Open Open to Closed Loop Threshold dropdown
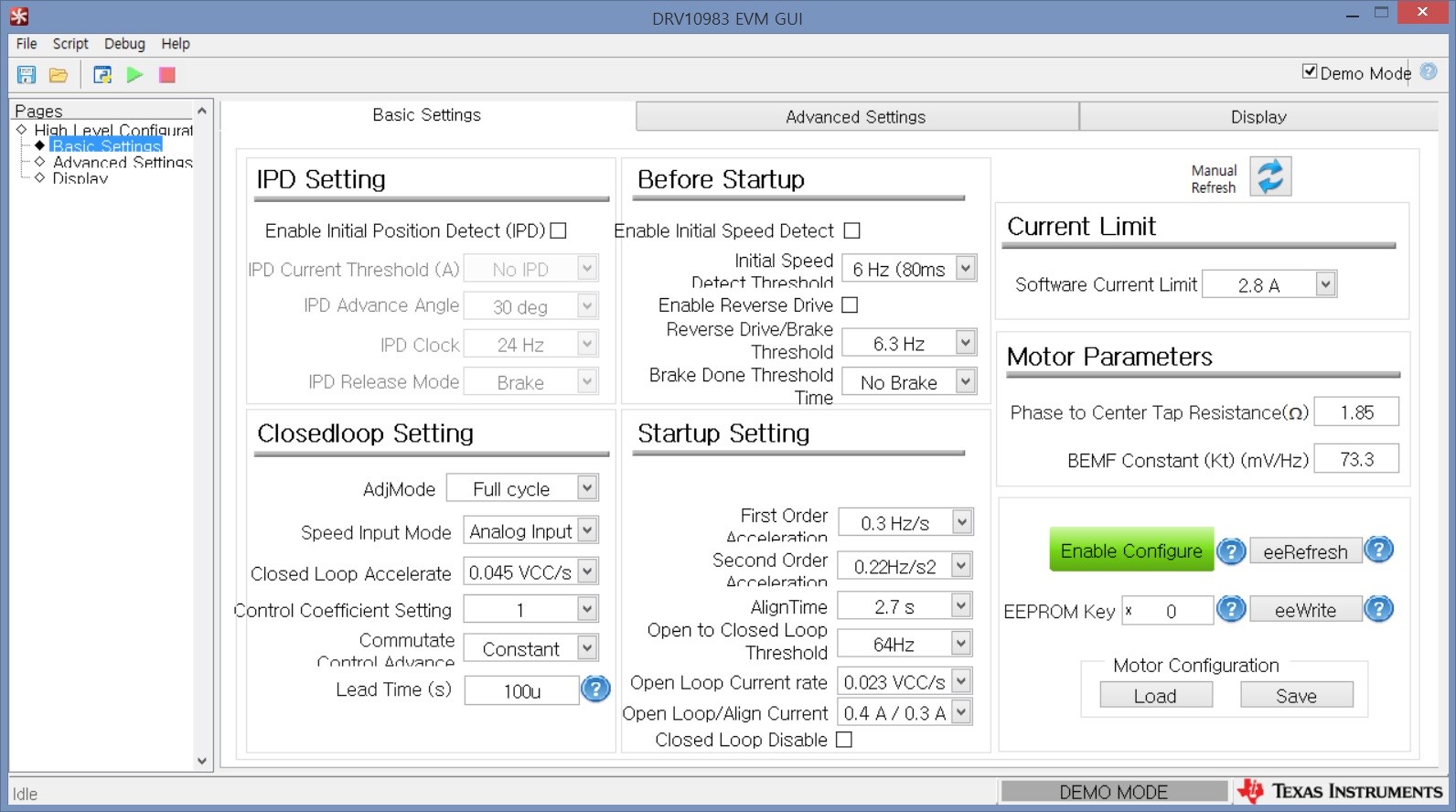The width and height of the screenshot is (1456, 812). (905, 645)
